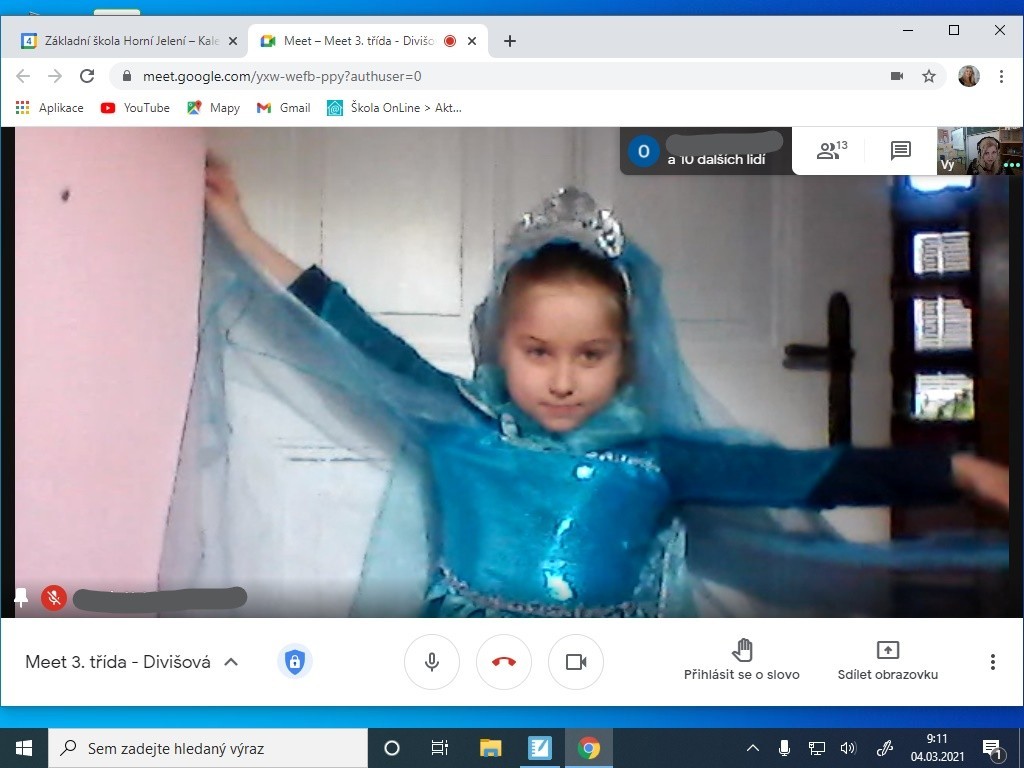Toggle the microphone in meeting controls

coord(432,662)
